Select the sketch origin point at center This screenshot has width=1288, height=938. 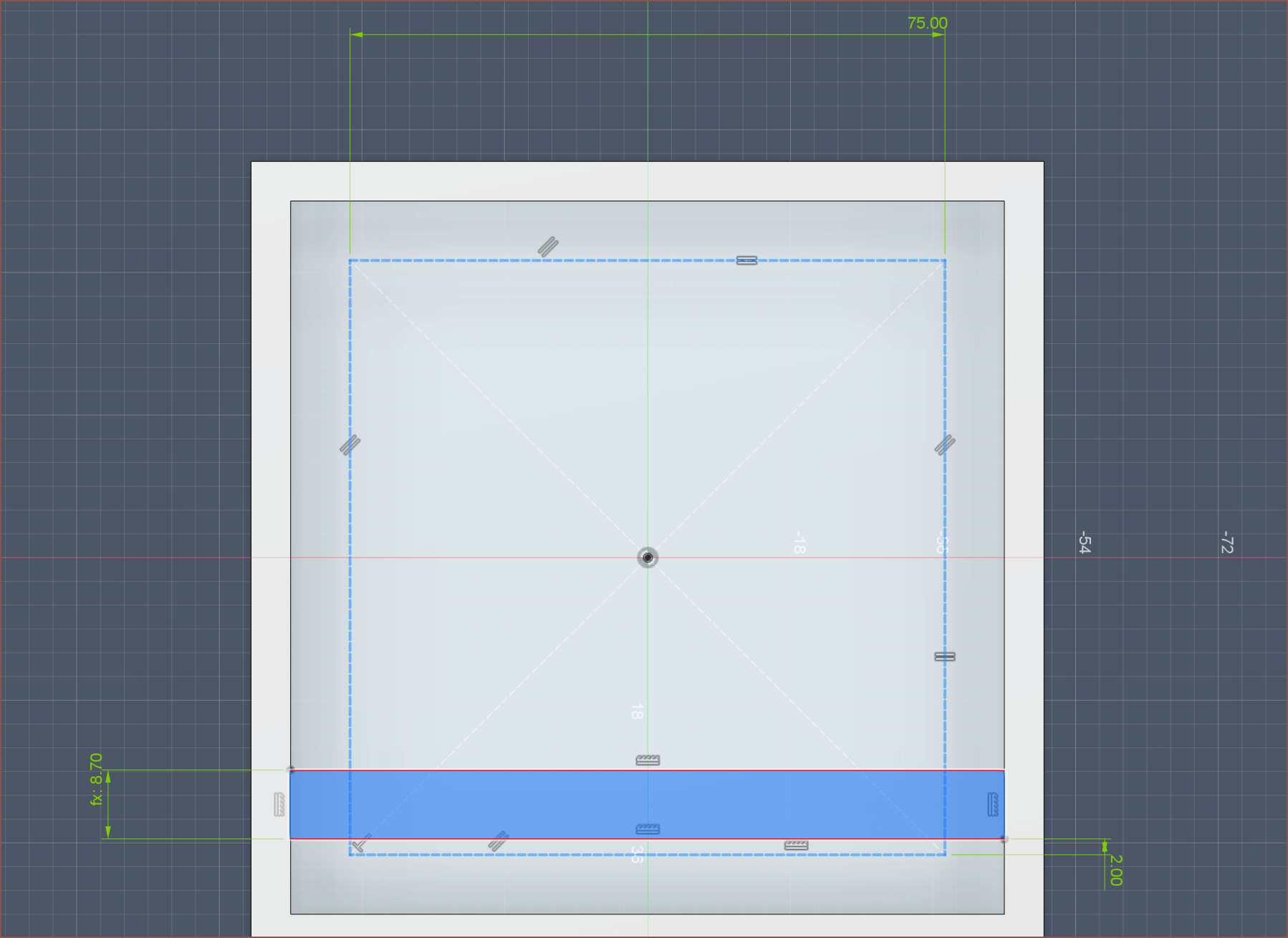tap(648, 557)
